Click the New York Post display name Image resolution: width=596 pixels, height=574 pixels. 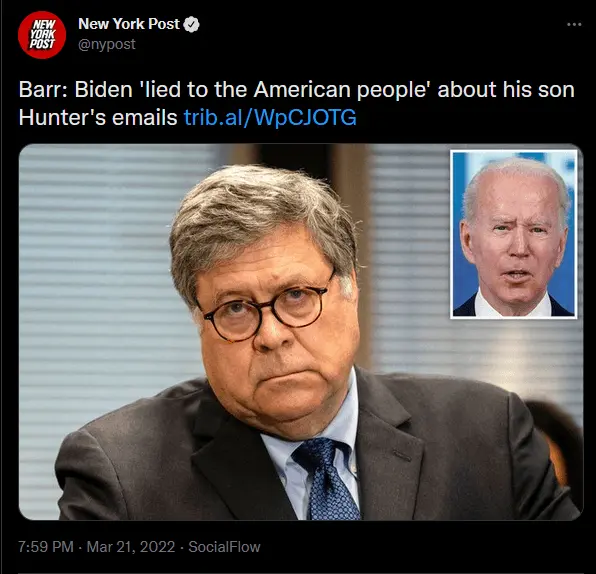128,24
